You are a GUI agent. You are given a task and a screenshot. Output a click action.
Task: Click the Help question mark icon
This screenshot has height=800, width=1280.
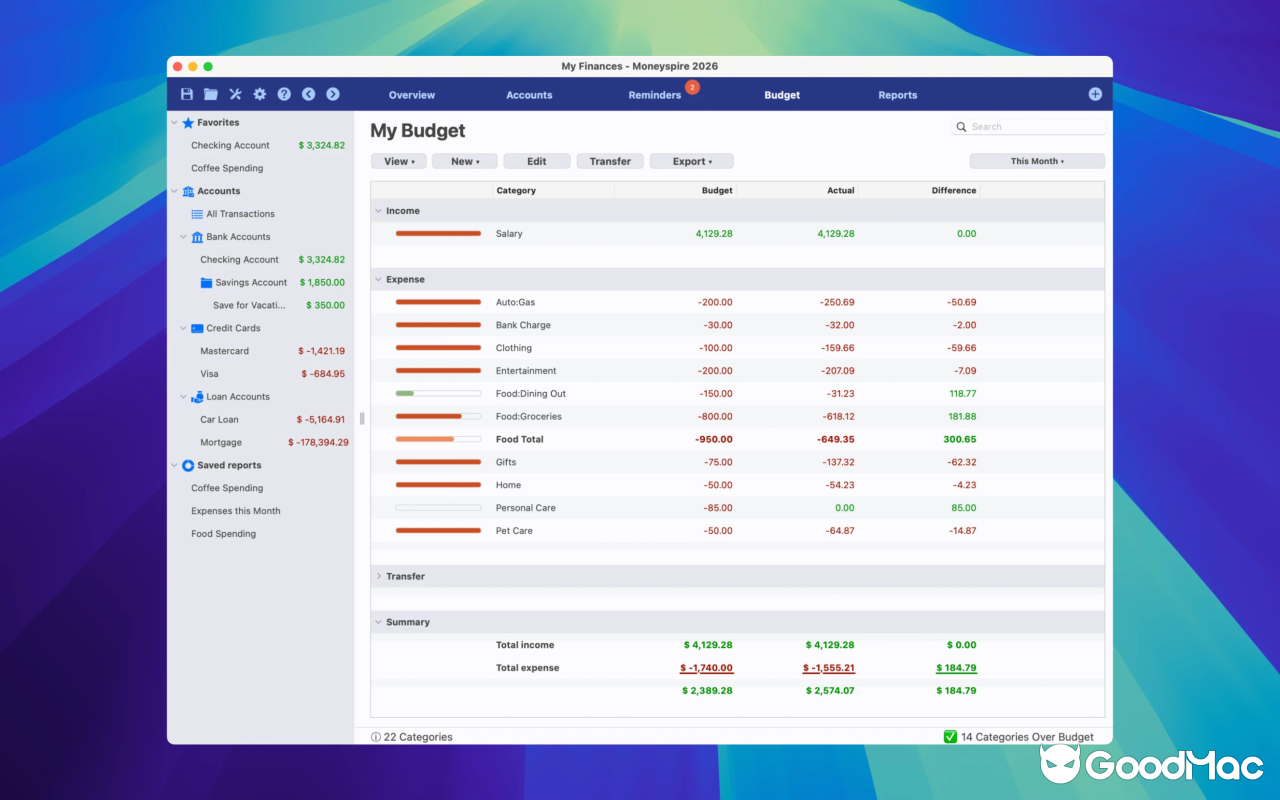(x=284, y=94)
